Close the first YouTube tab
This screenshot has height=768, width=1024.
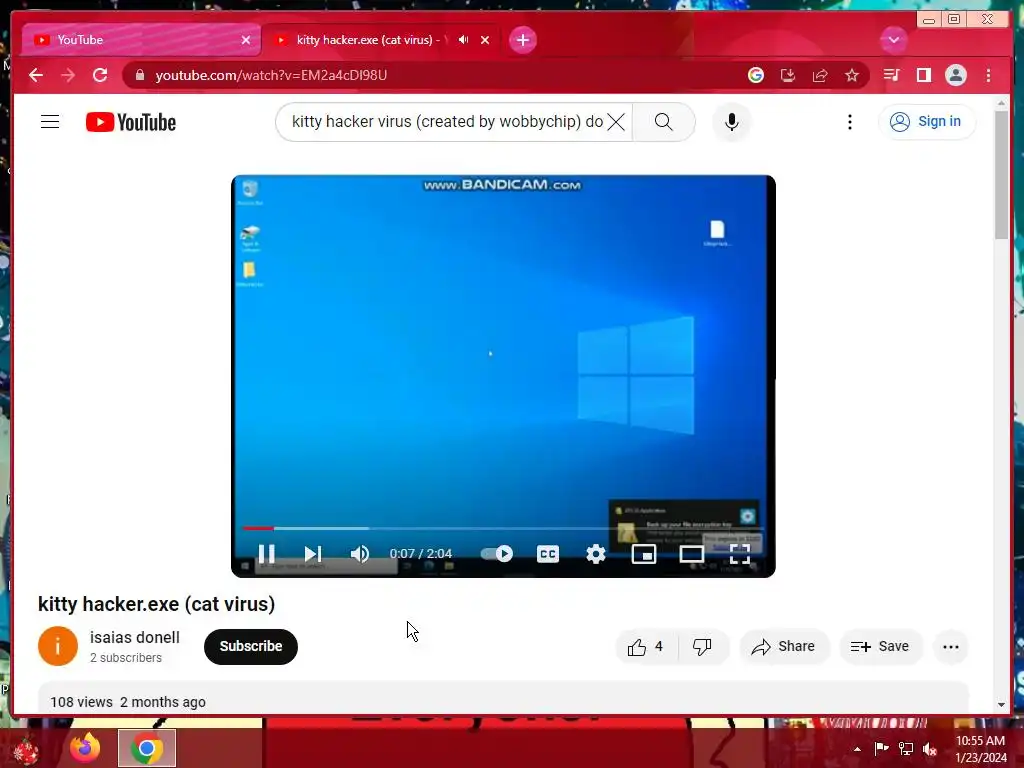point(246,40)
